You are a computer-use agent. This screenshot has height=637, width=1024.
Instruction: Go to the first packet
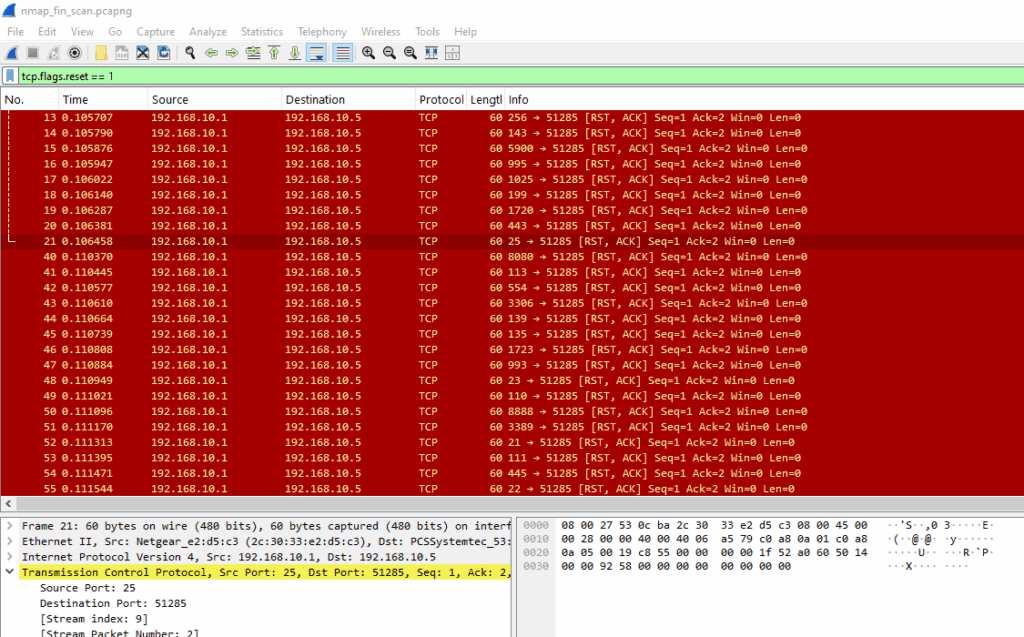tap(274, 53)
